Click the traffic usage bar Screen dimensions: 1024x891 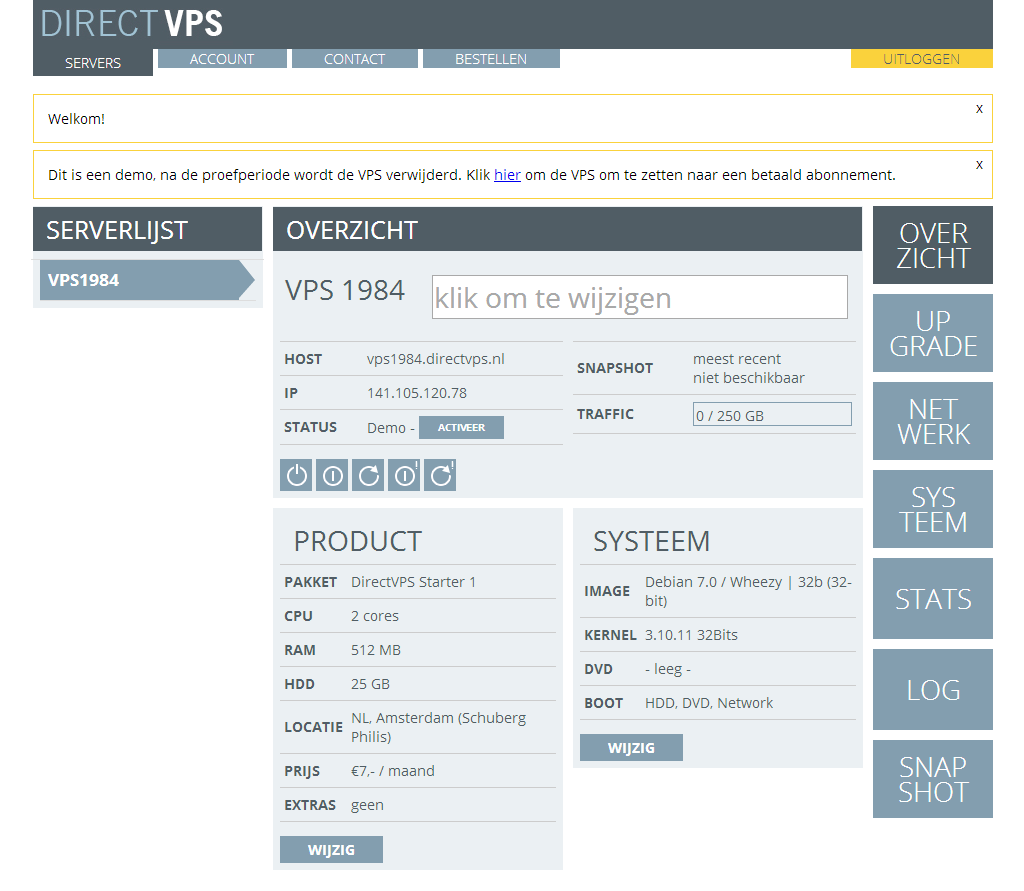[x=772, y=415]
